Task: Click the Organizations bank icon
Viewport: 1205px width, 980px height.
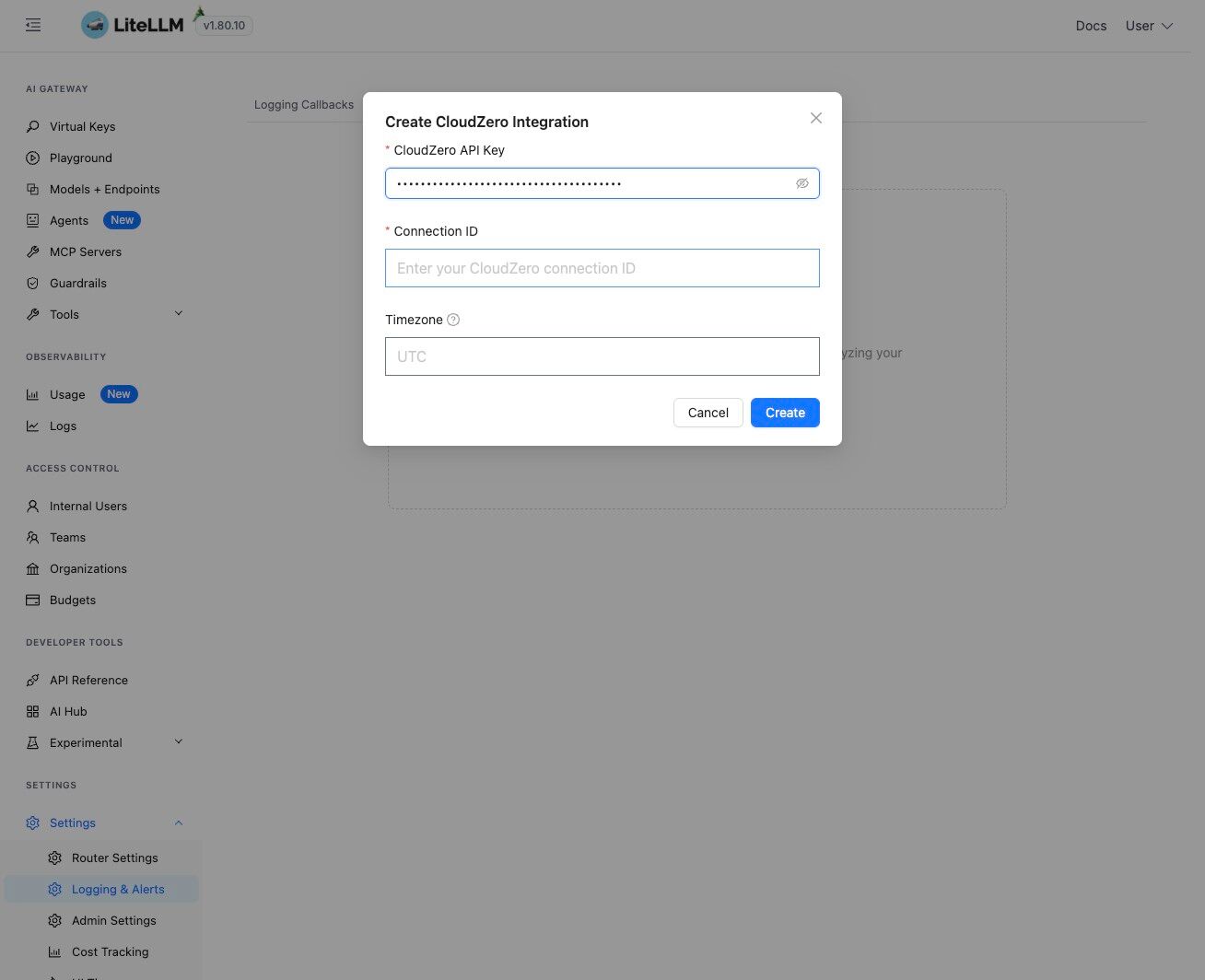Action: click(33, 568)
